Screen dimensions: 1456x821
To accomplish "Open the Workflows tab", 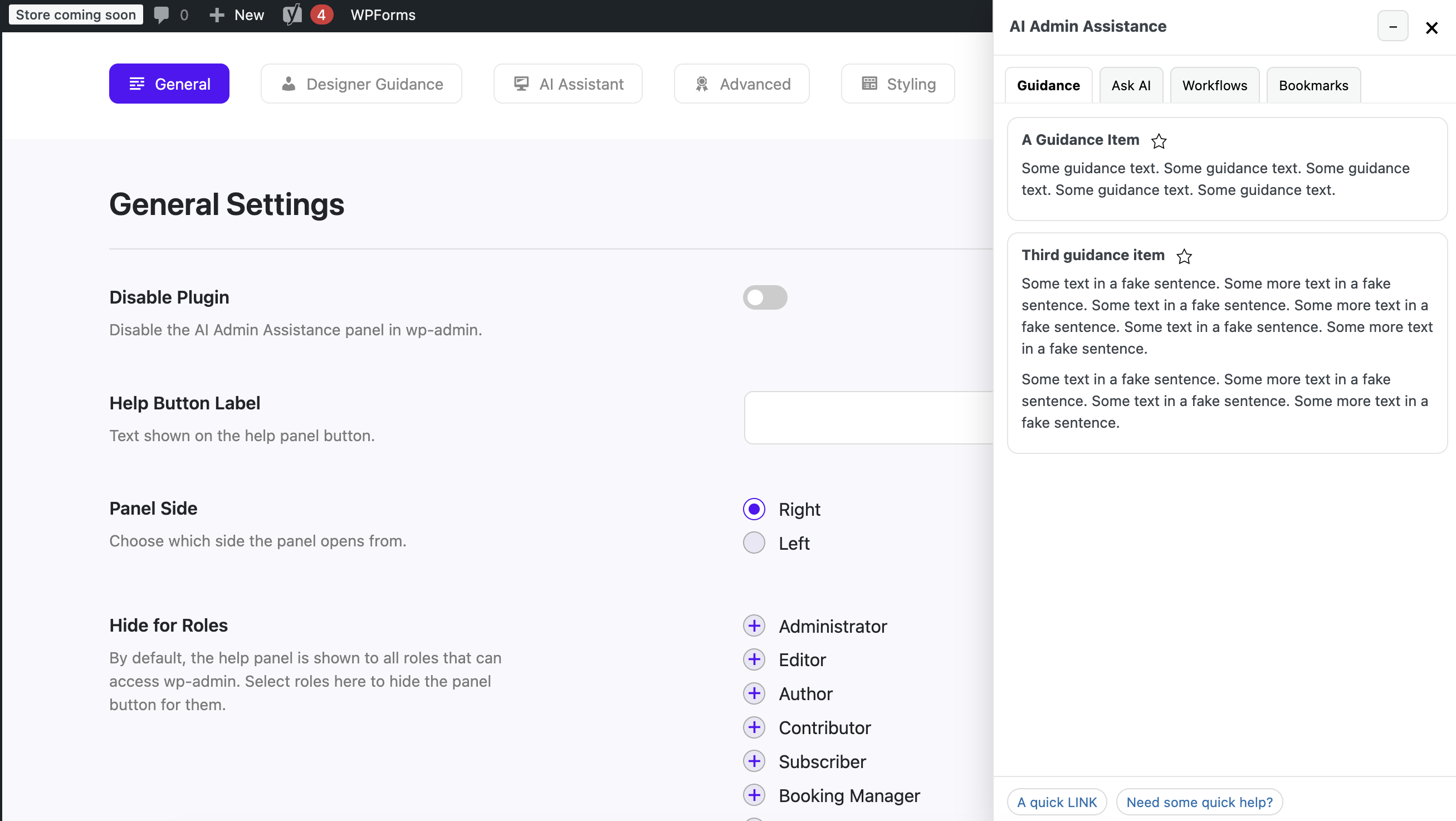I will click(1215, 85).
